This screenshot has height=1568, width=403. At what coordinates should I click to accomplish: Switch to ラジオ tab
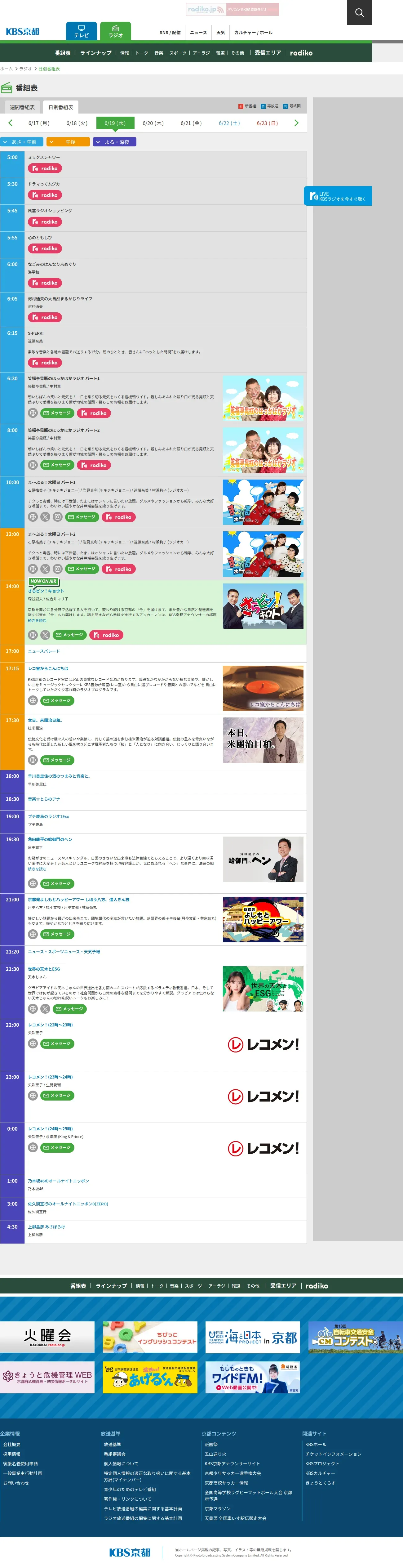(116, 31)
